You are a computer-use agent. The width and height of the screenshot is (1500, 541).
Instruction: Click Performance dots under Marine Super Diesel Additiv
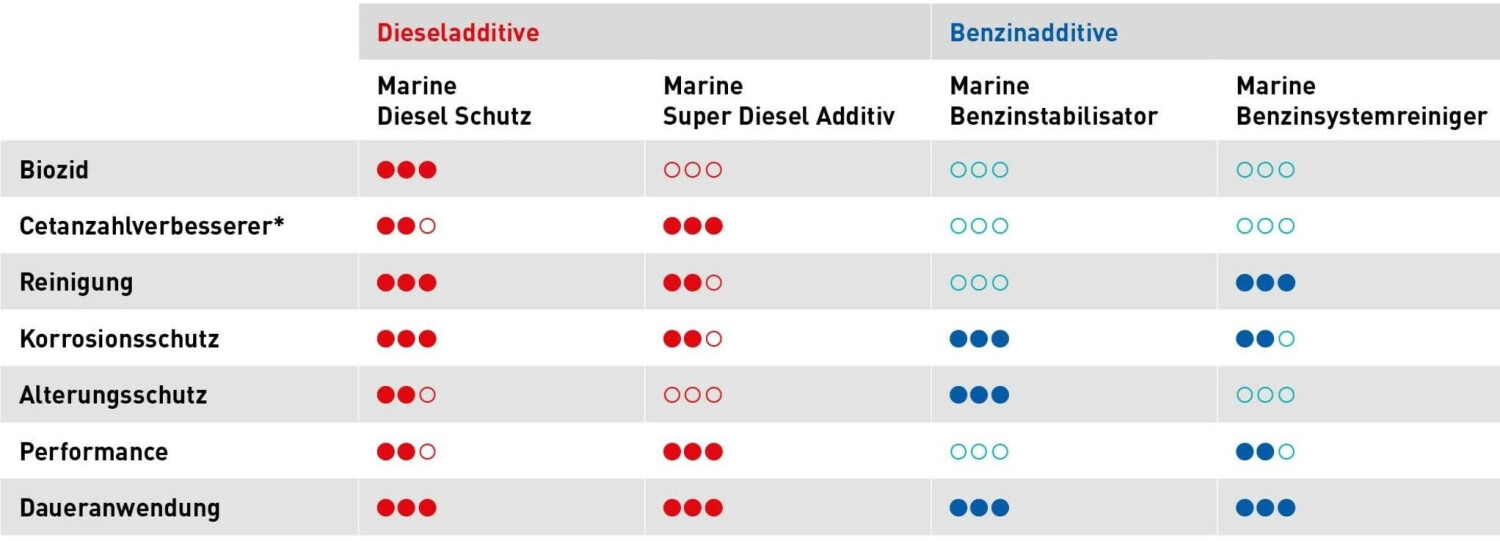(692, 452)
